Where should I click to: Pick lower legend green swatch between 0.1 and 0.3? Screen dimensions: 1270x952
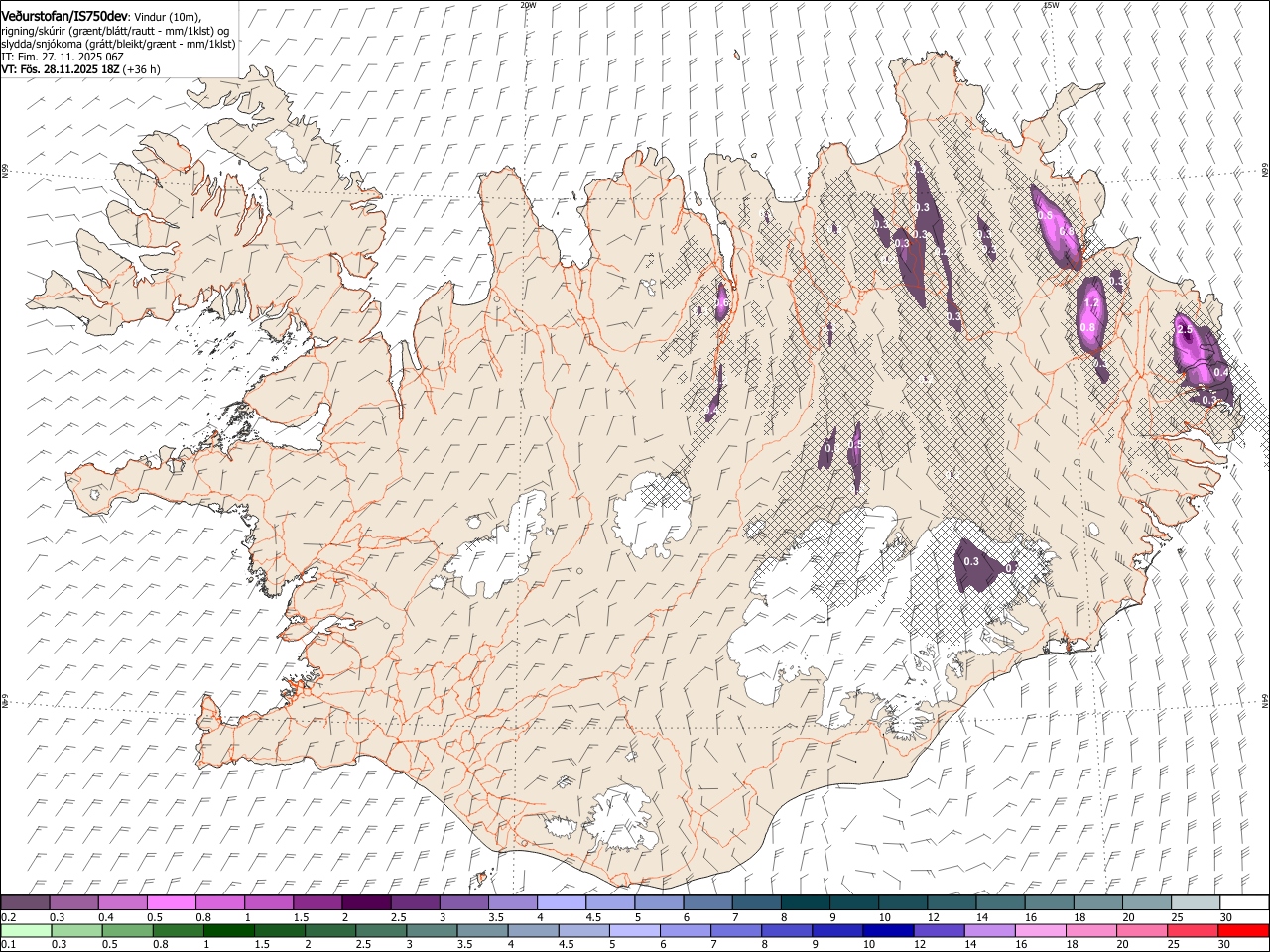click(x=26, y=931)
